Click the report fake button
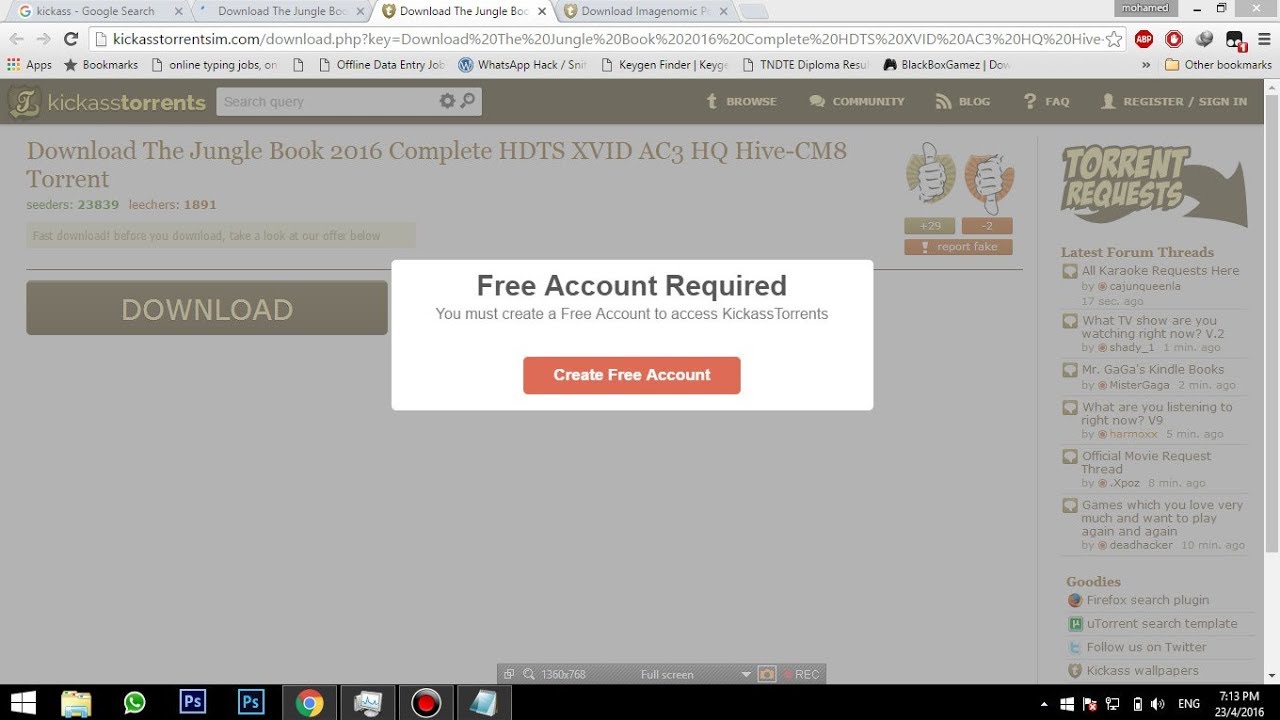The width and height of the screenshot is (1280, 720). (x=958, y=247)
